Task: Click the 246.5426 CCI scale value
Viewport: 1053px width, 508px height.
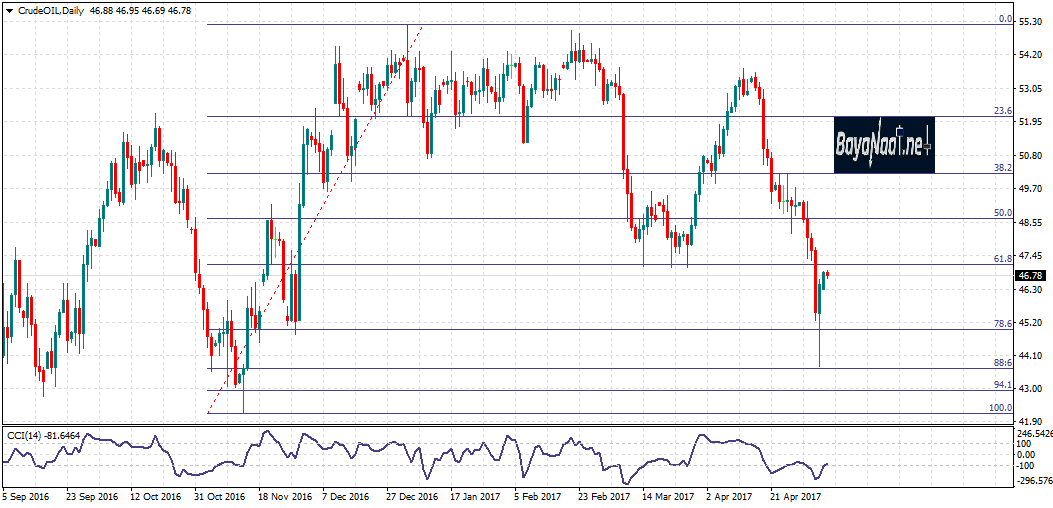Action: 1034,434
